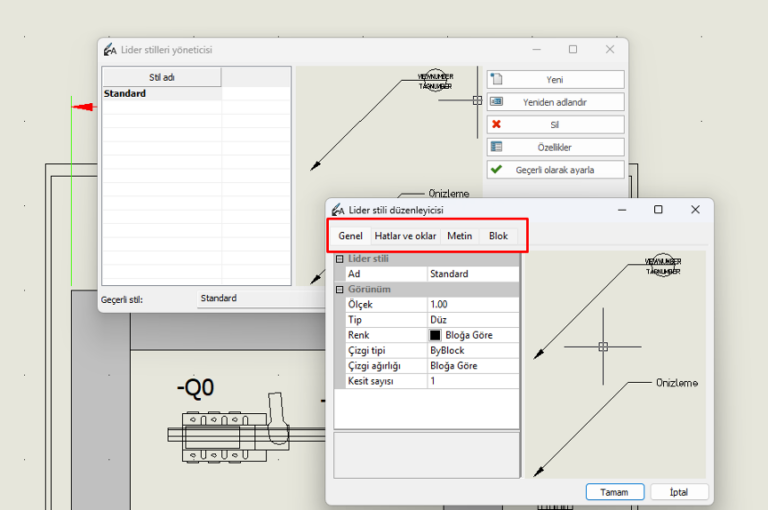Open the Çizgi tipi ByBlock value

click(473, 351)
